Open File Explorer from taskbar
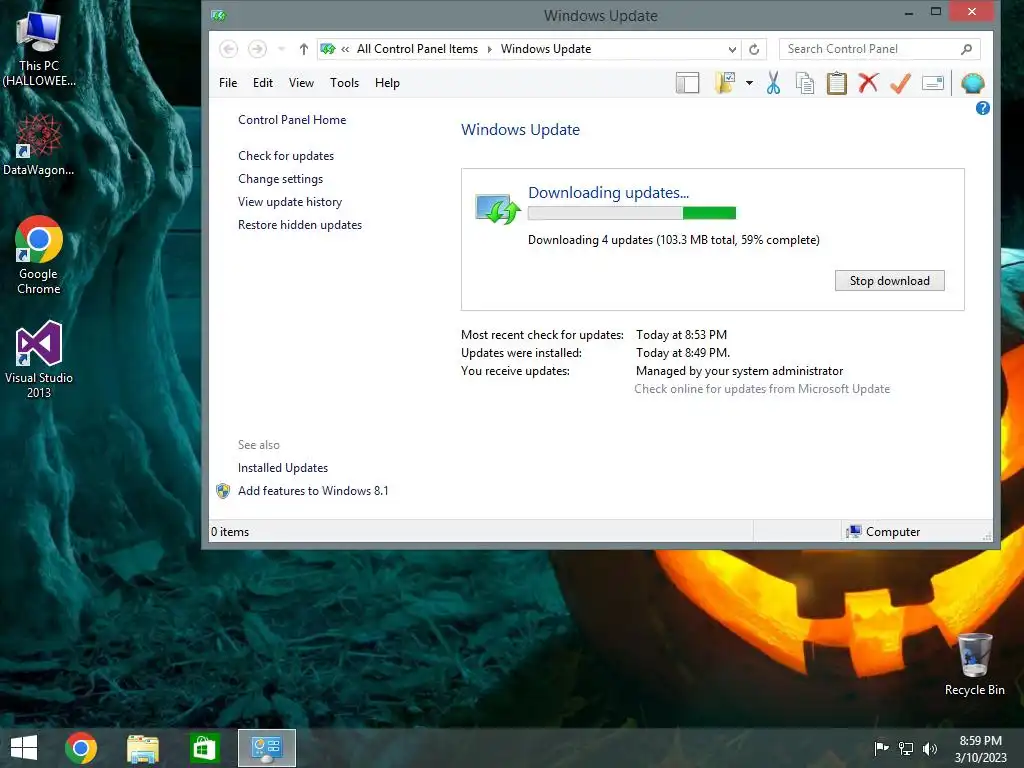The height and width of the screenshot is (768, 1024). 143,748
